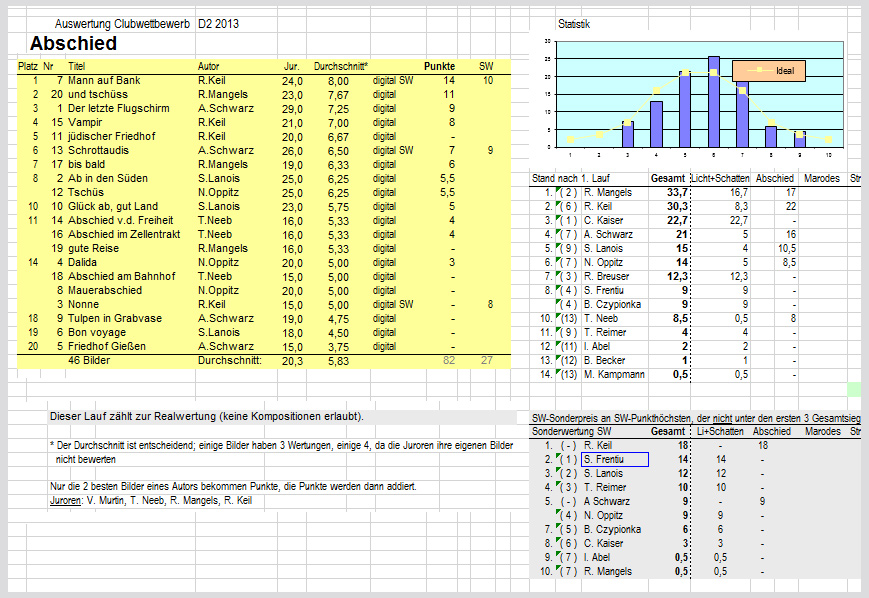869x598 pixels.
Task: Select 'T. Reimer' in the Sonderwertung table
Action: tap(605, 487)
